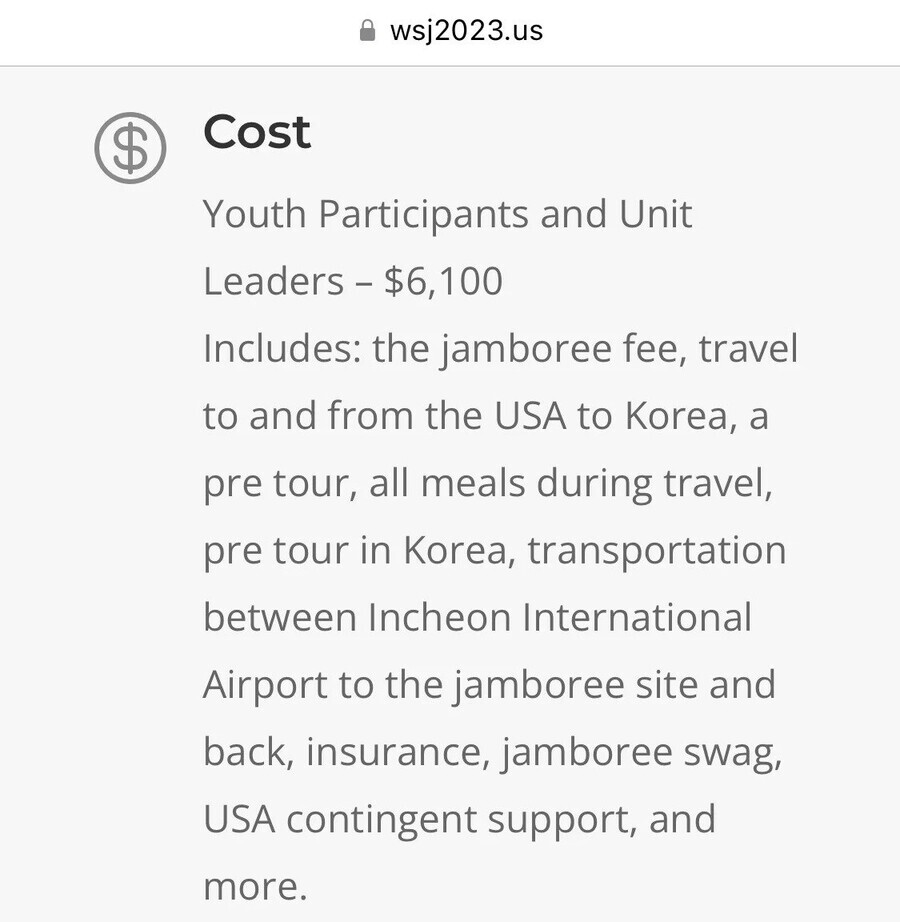The height and width of the screenshot is (922, 900).
Task: Click "all meals during travel" text
Action: tap(570, 483)
